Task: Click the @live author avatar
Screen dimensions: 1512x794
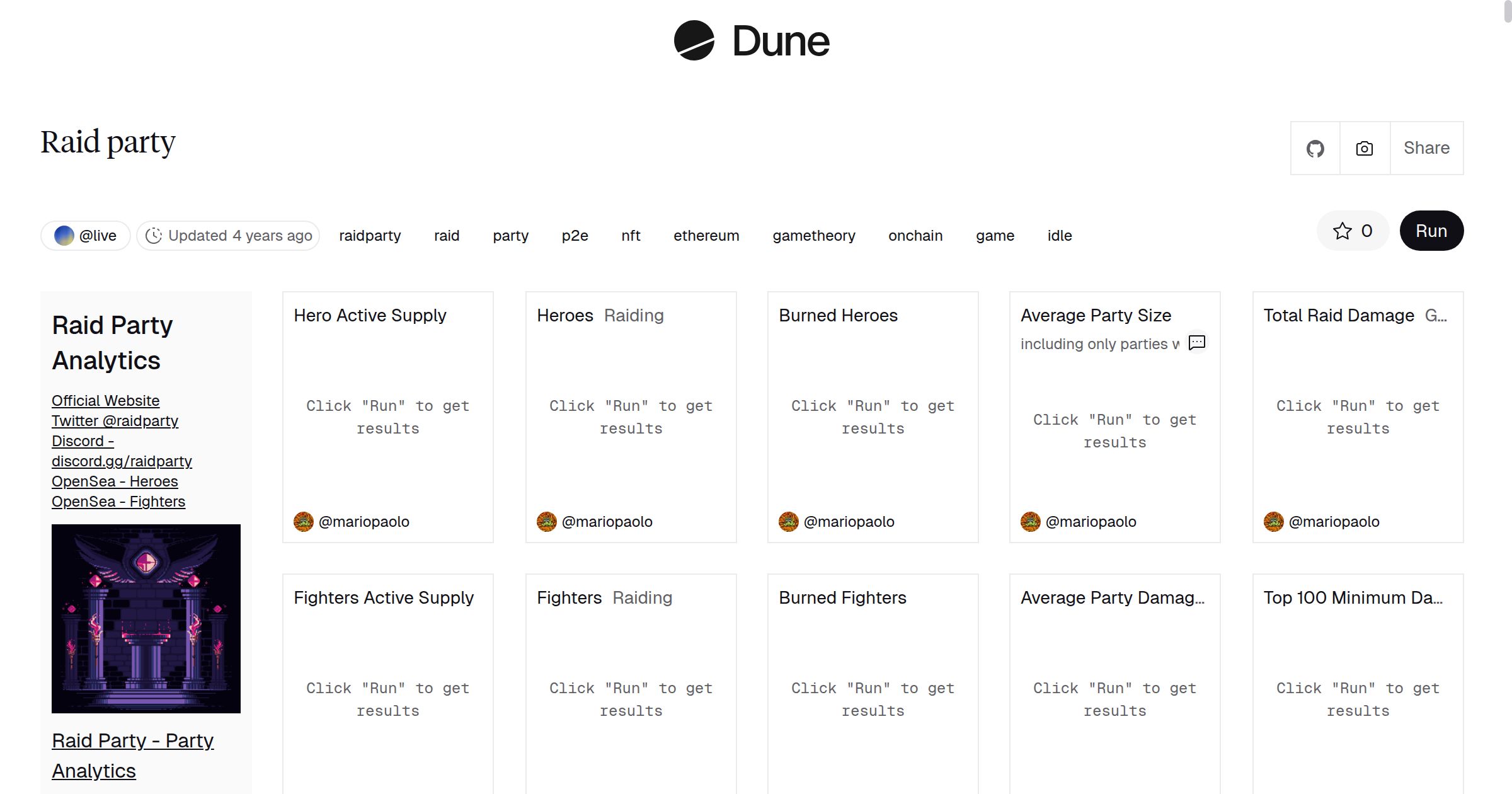Action: pos(64,236)
